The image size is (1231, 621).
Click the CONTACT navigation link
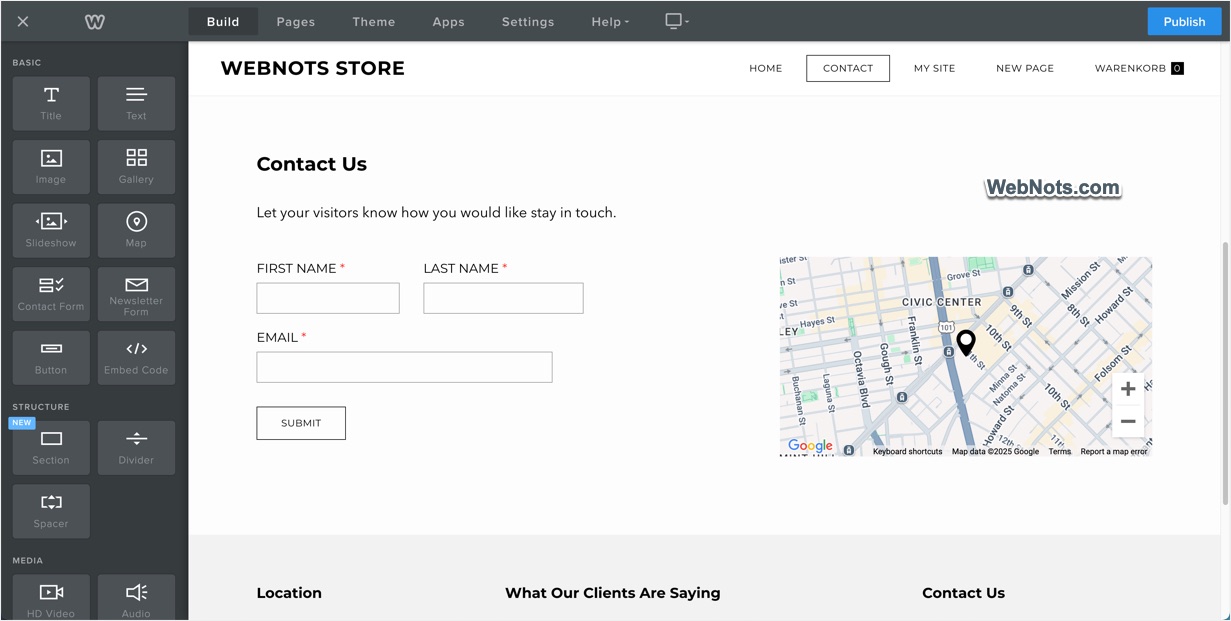[x=848, y=68]
